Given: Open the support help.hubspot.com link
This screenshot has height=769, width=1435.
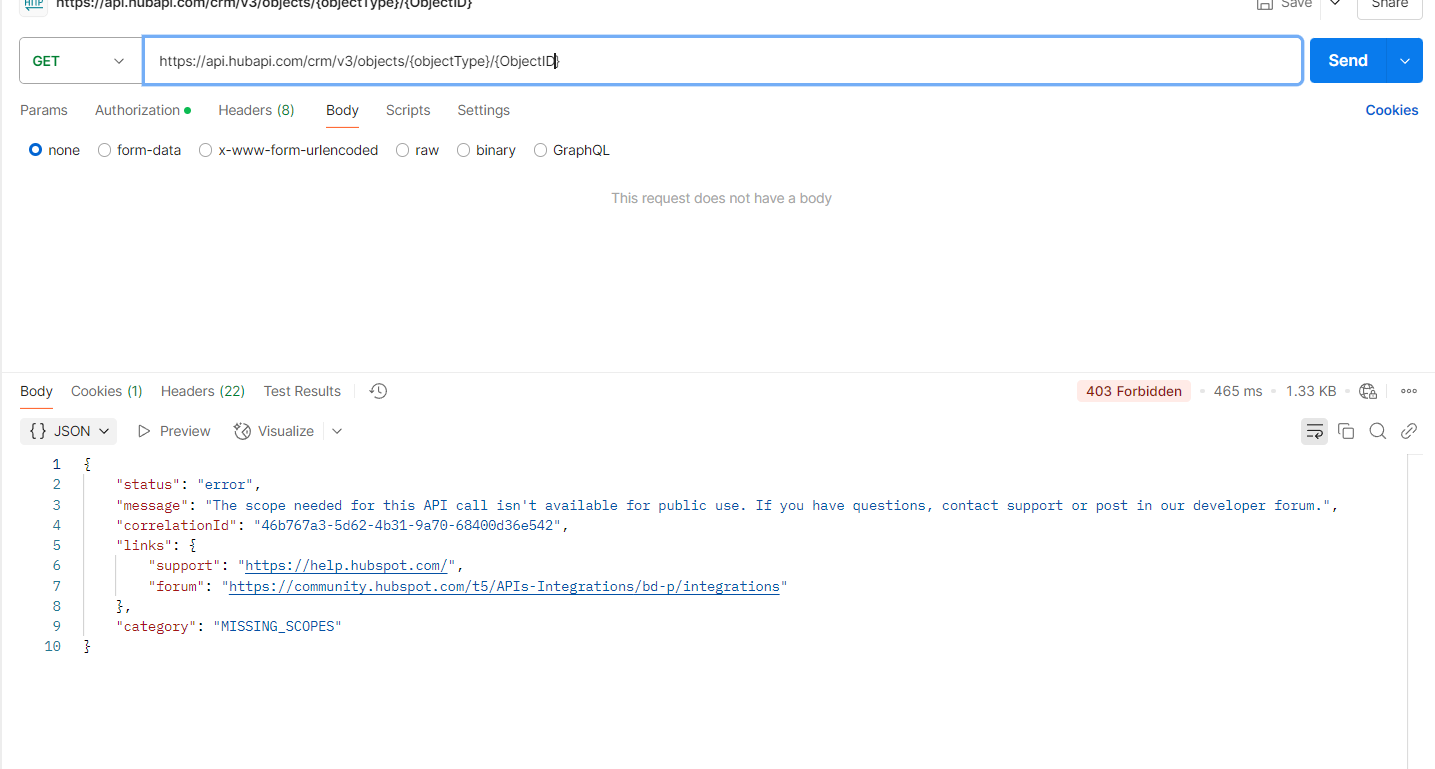Looking at the screenshot, I should point(345,565).
